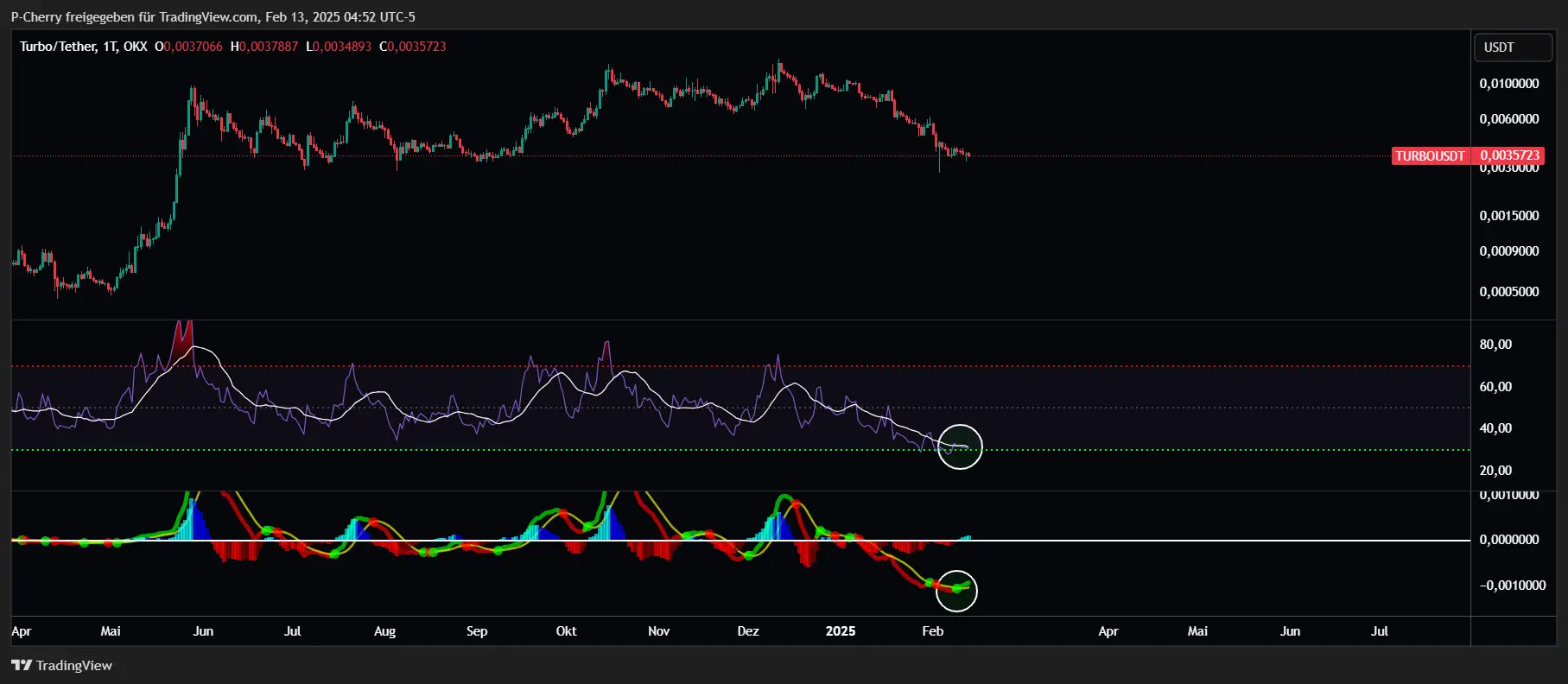Click the close value C0,0035723
1568x684 pixels.
[x=413, y=47]
